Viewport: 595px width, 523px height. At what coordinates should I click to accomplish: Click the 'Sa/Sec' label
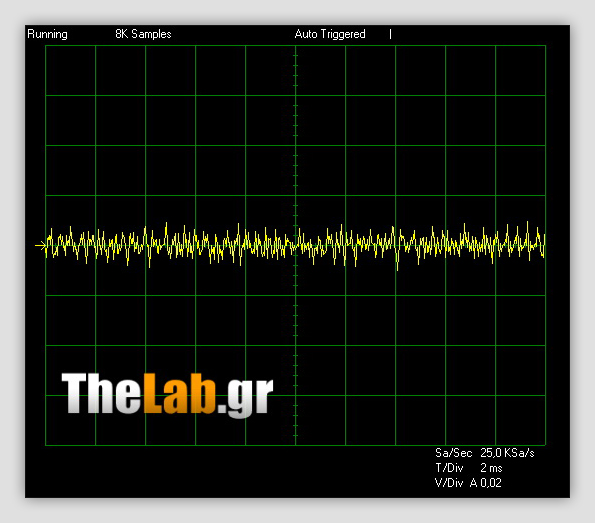pyautogui.click(x=453, y=453)
